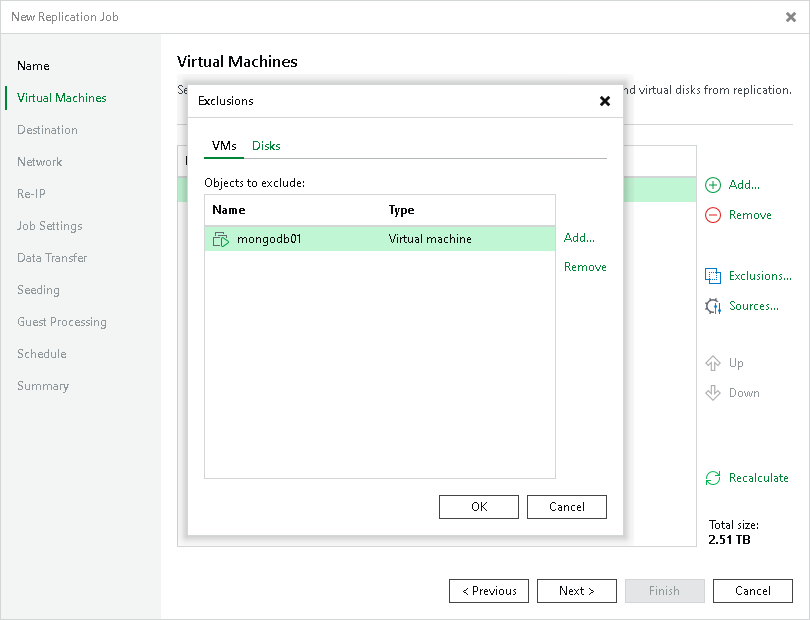
Task: Open Exclusions... from the side panel
Action: point(760,276)
